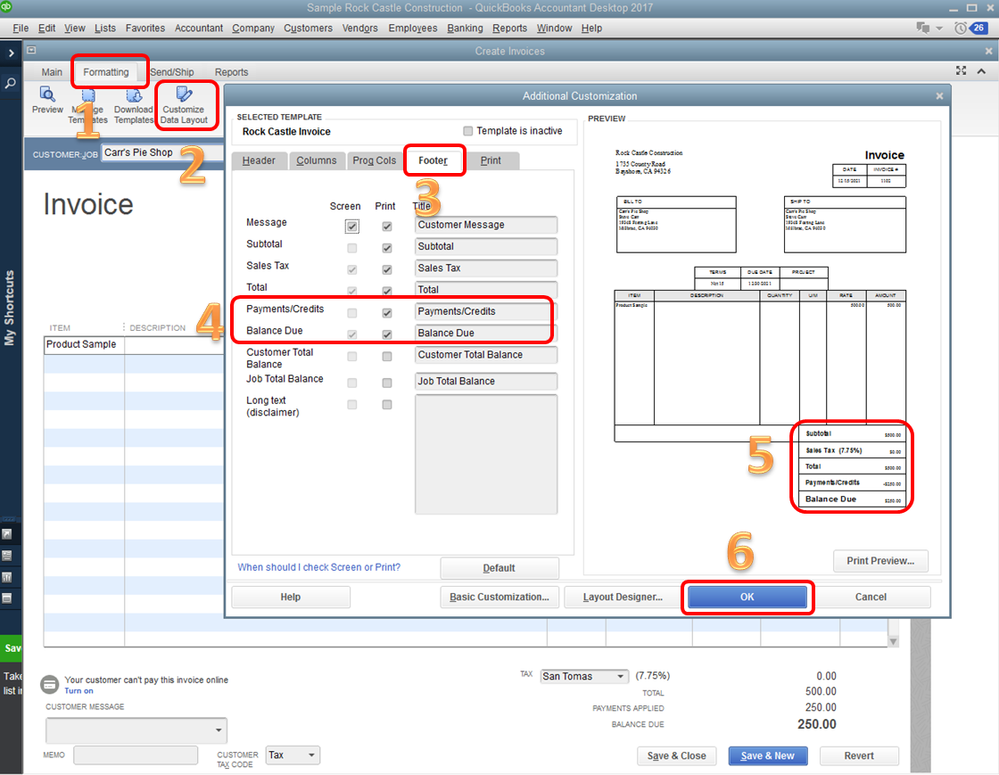Viewport: 999px width, 775px height.
Task: Switch to the Footer tab
Action: pyautogui.click(x=433, y=161)
